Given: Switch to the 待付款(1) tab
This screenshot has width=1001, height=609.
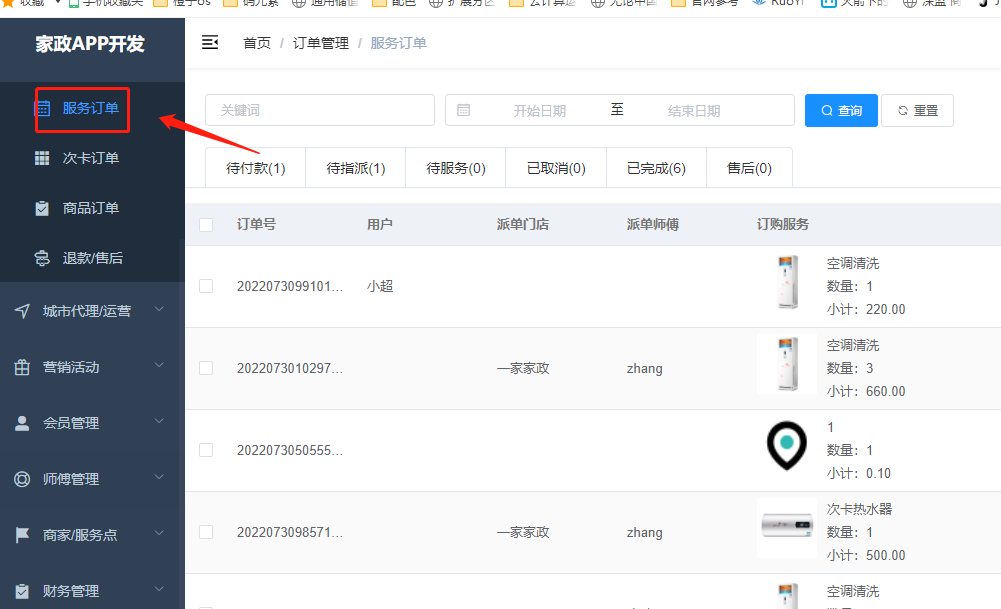Looking at the screenshot, I should 255,168.
